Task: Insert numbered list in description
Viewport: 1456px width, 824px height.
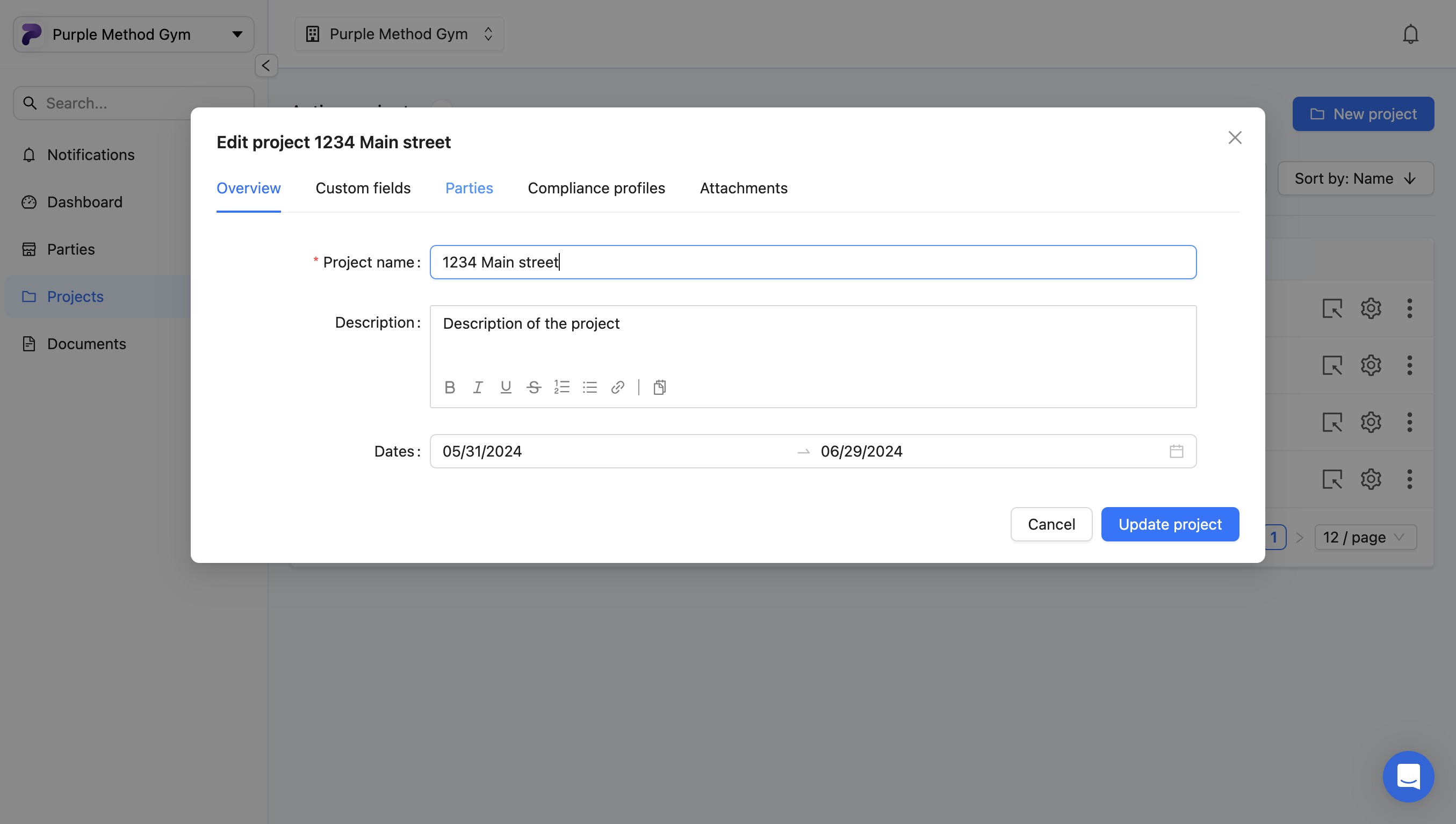Action: point(561,388)
